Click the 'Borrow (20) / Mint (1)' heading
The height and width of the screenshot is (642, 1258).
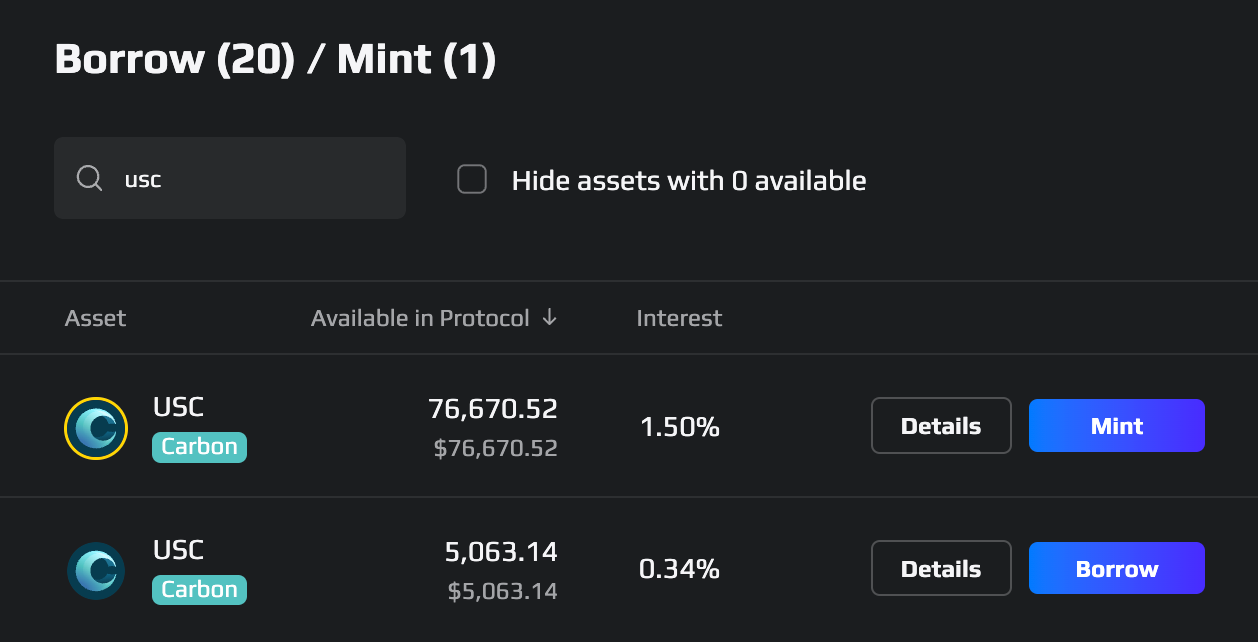click(x=275, y=60)
